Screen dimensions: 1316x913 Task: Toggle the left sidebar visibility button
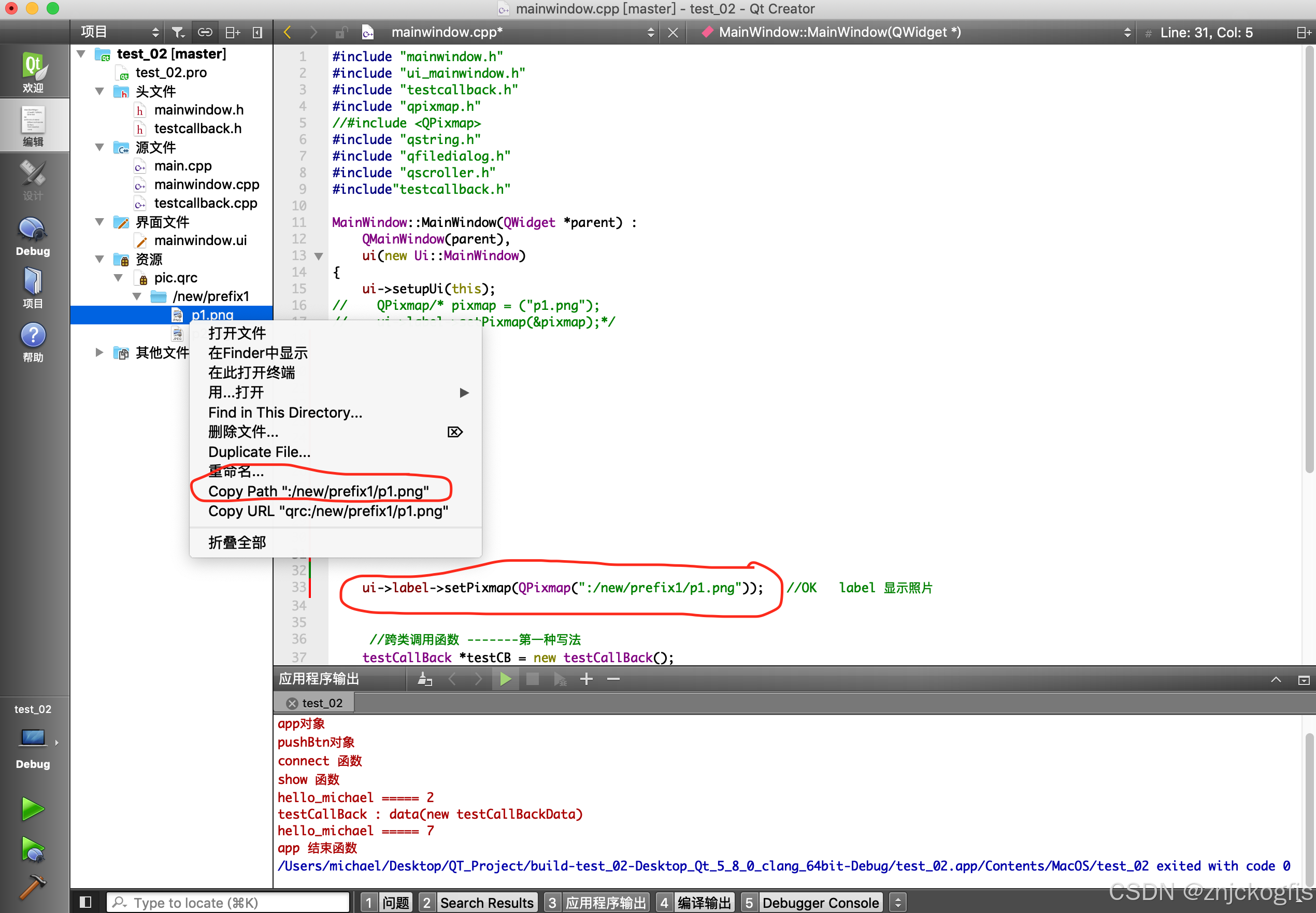[86, 902]
